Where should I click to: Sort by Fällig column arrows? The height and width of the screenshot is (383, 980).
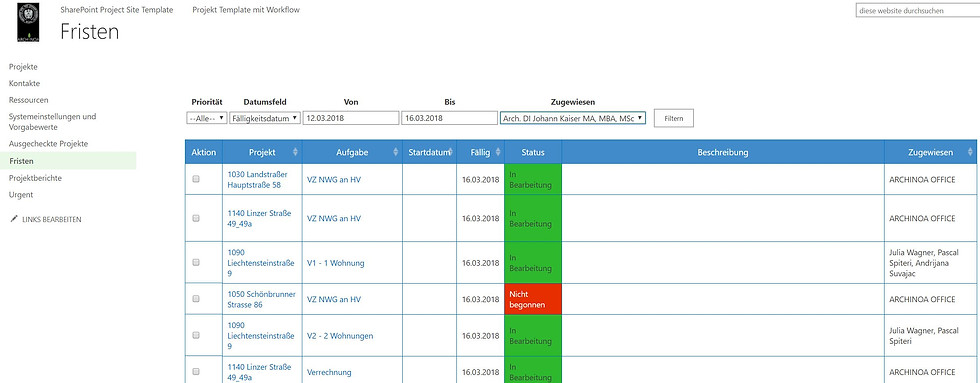coord(498,152)
